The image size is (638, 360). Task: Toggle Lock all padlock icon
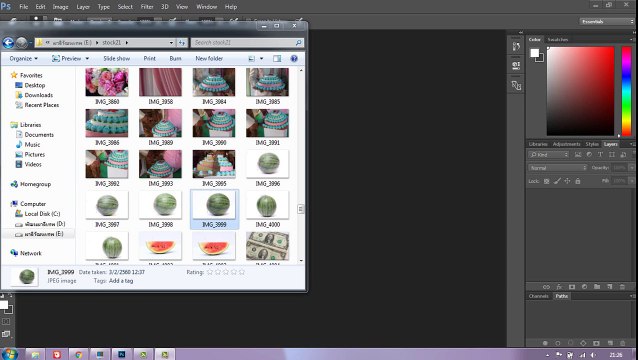tap(578, 181)
